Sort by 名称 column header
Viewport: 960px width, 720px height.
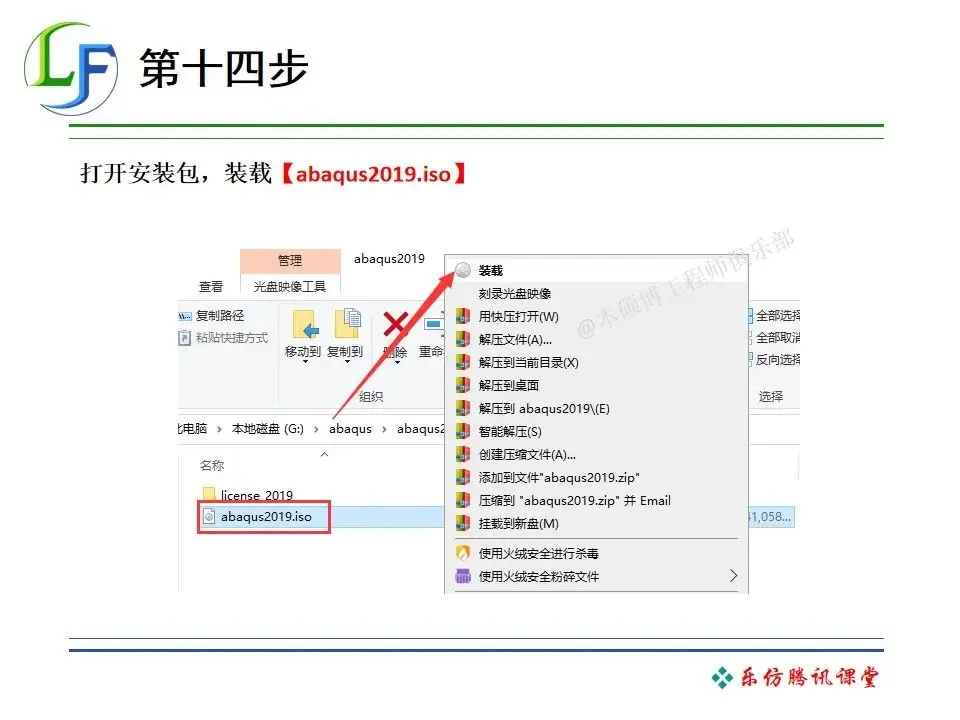pyautogui.click(x=212, y=465)
